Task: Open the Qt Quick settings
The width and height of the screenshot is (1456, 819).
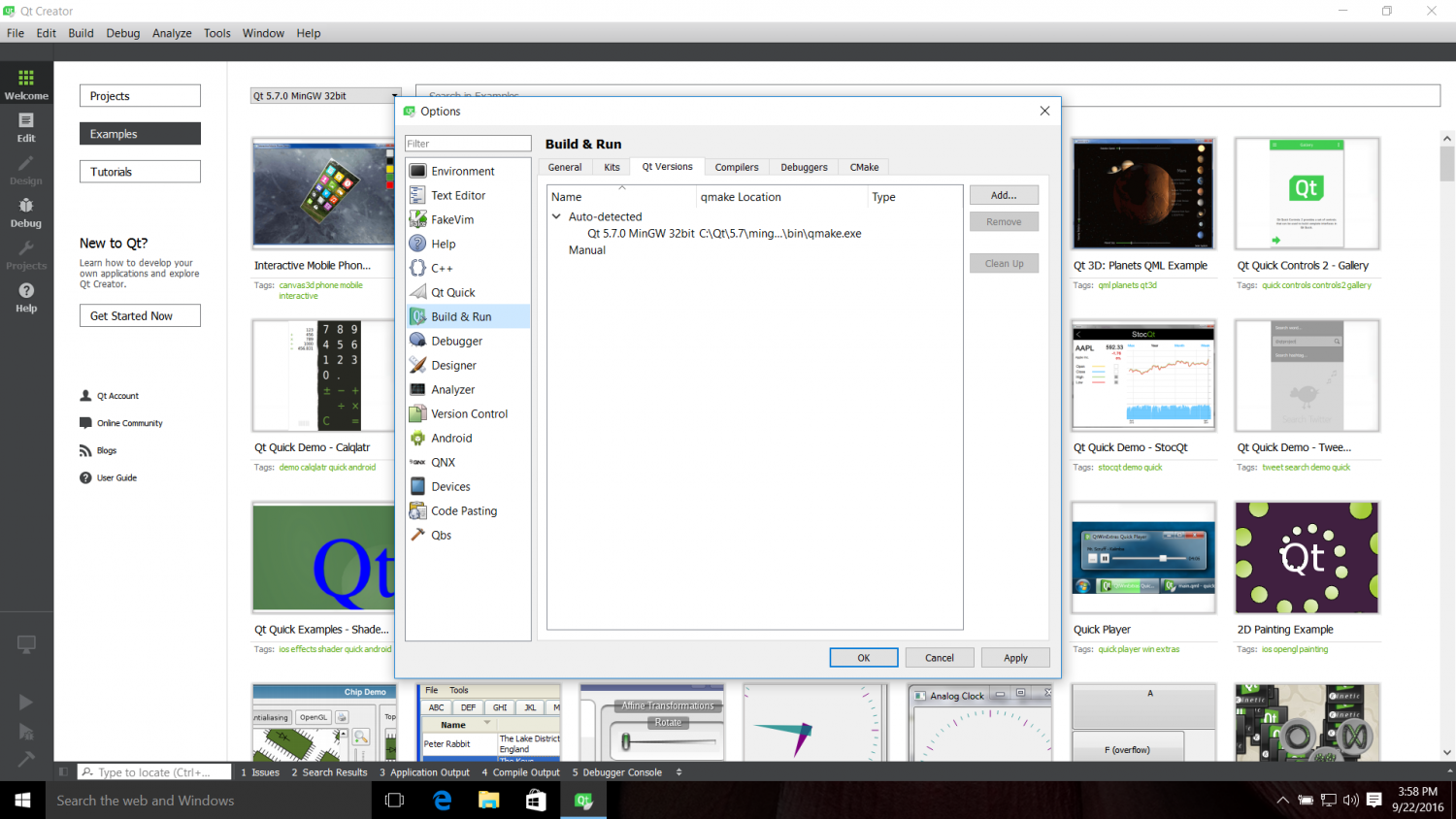Action: pyautogui.click(x=453, y=292)
